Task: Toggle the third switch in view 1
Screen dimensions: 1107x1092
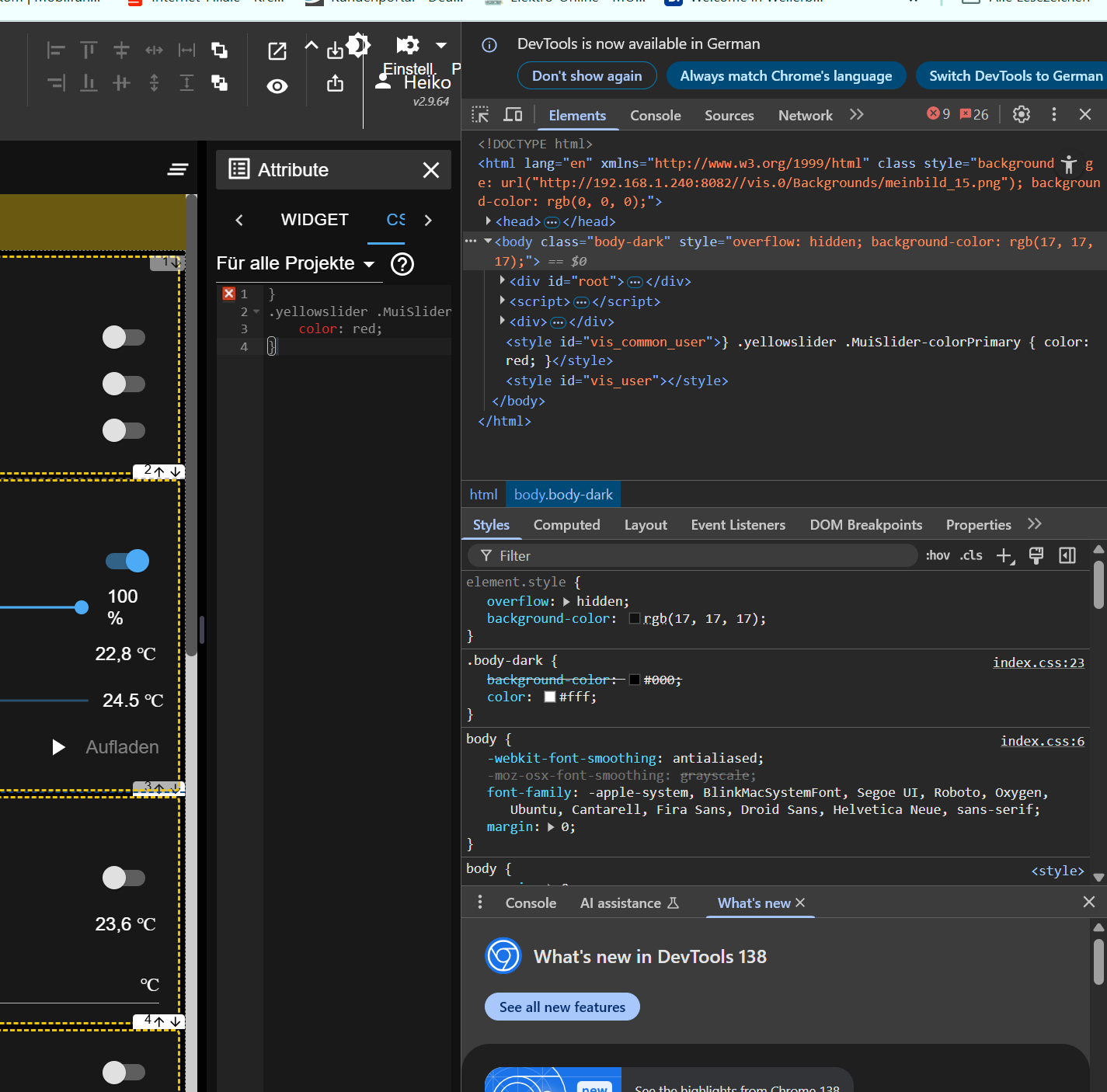Action: tap(124, 430)
